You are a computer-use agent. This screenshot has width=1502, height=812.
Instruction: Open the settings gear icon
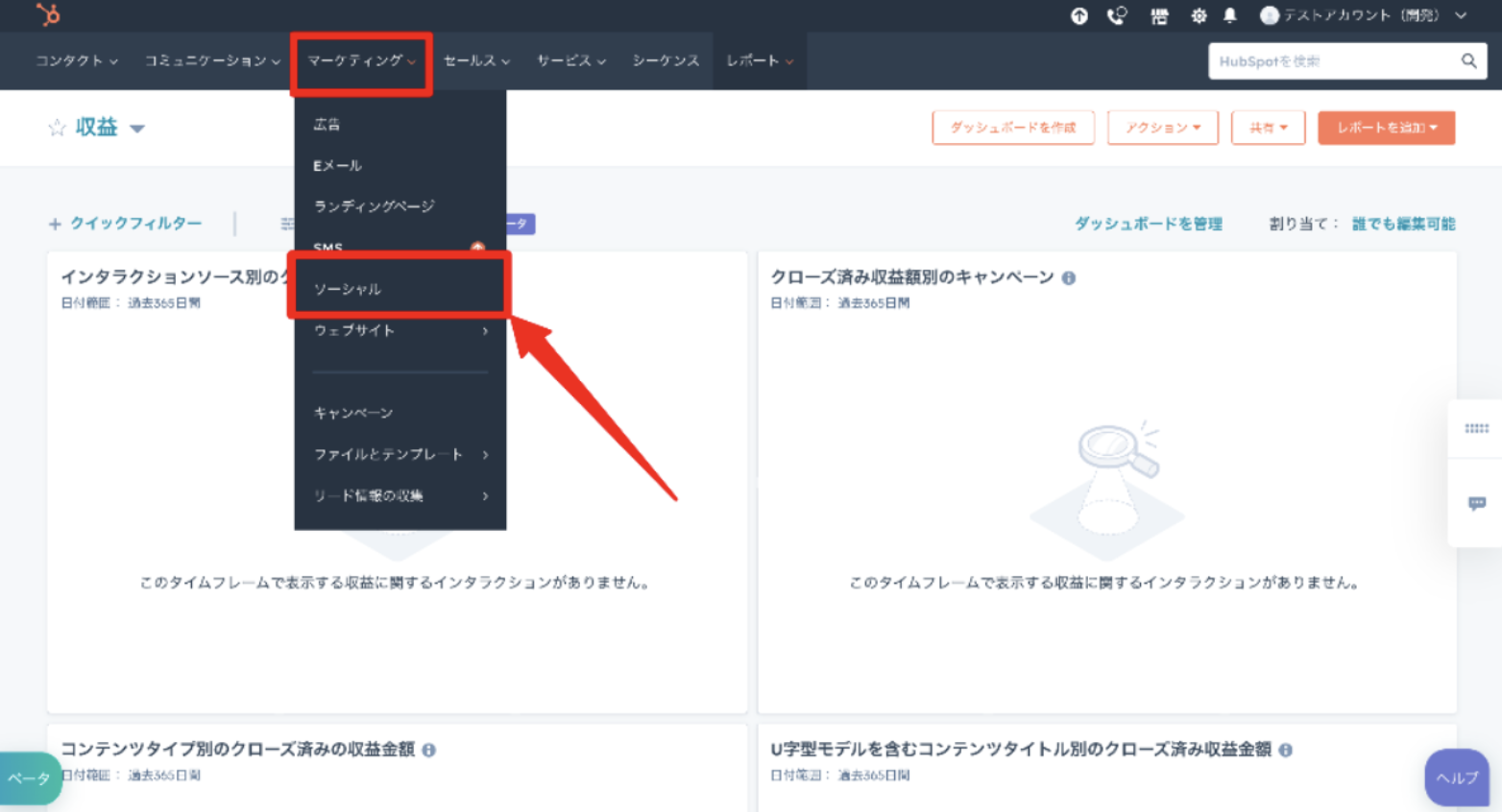[1198, 15]
